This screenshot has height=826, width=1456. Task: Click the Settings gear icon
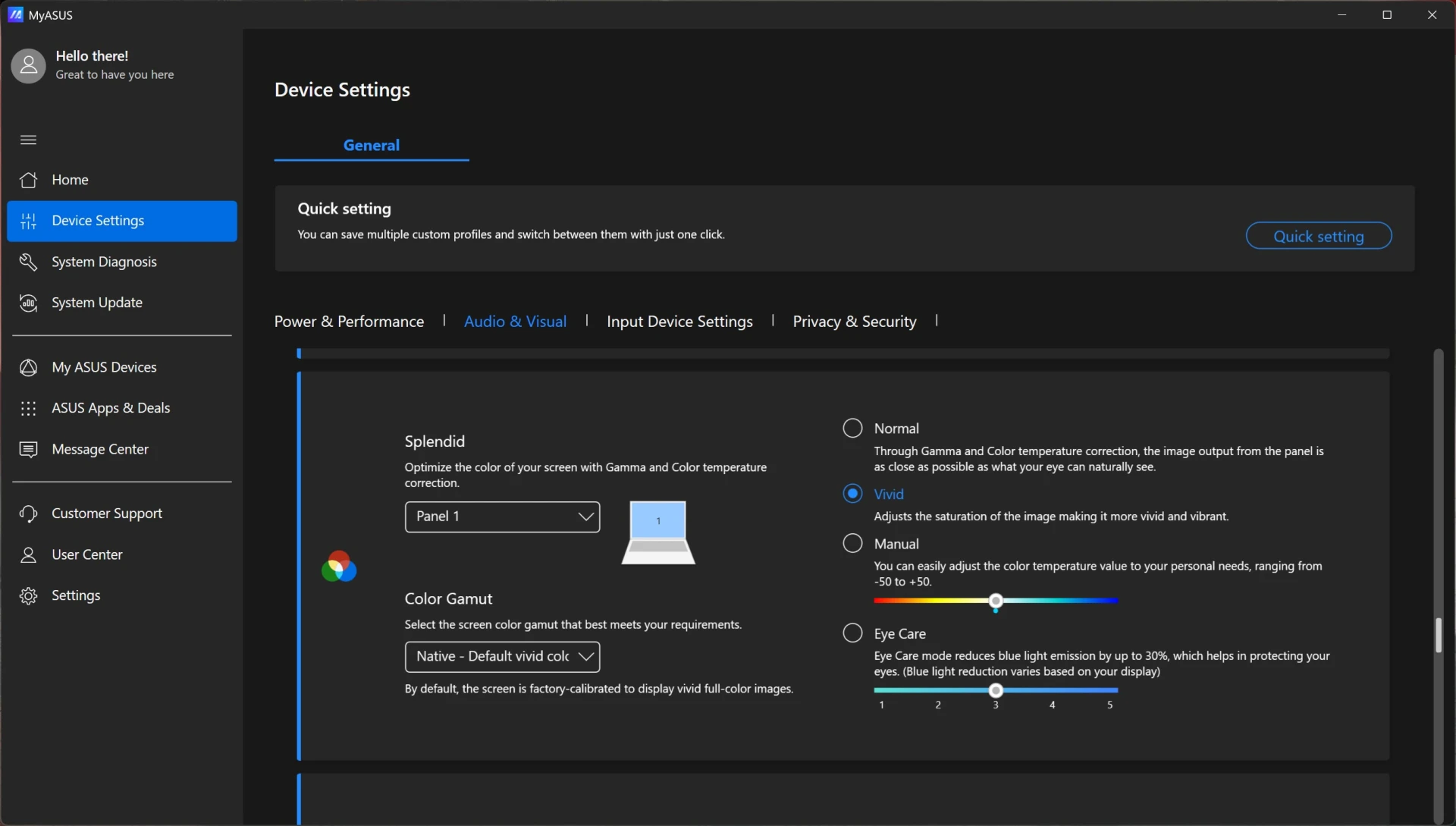(x=28, y=595)
